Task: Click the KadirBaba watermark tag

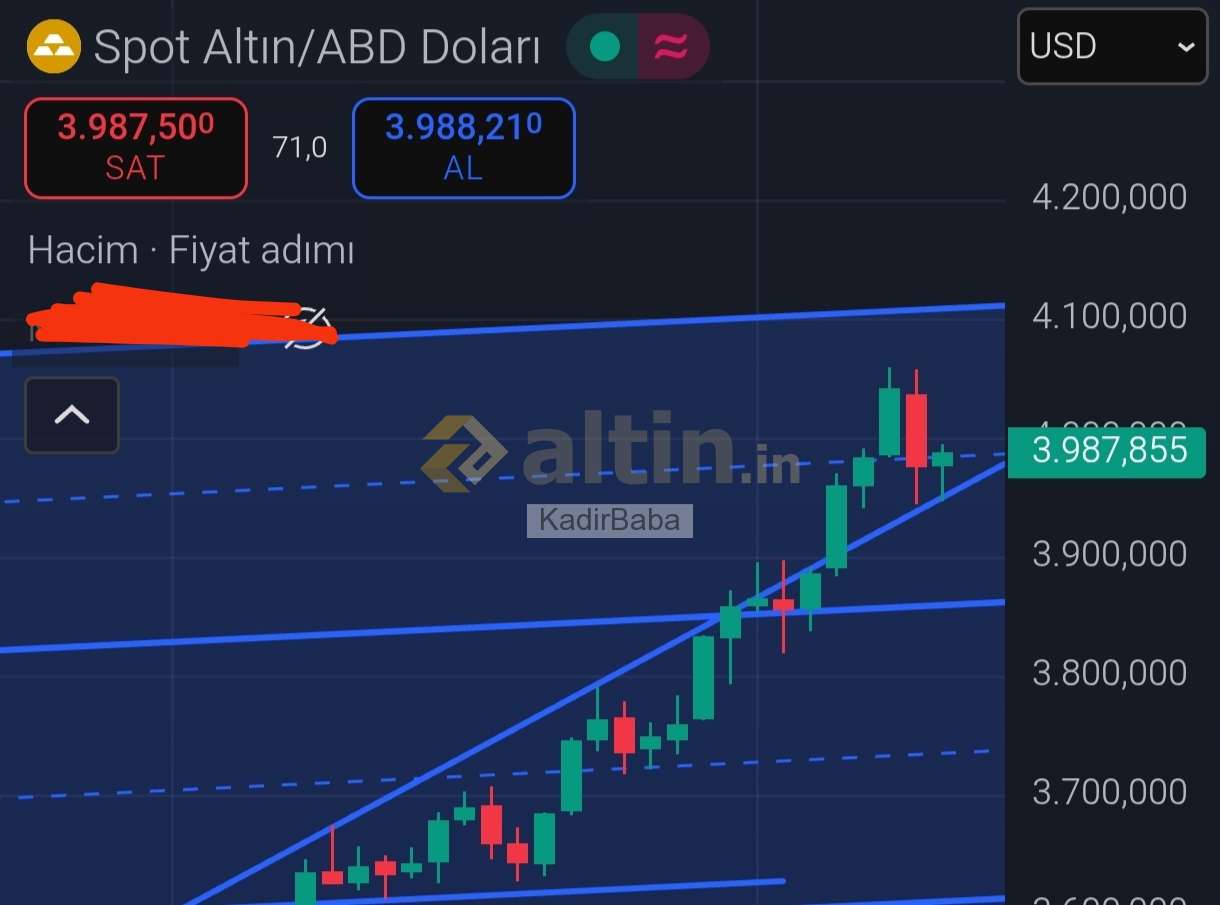Action: (x=610, y=520)
